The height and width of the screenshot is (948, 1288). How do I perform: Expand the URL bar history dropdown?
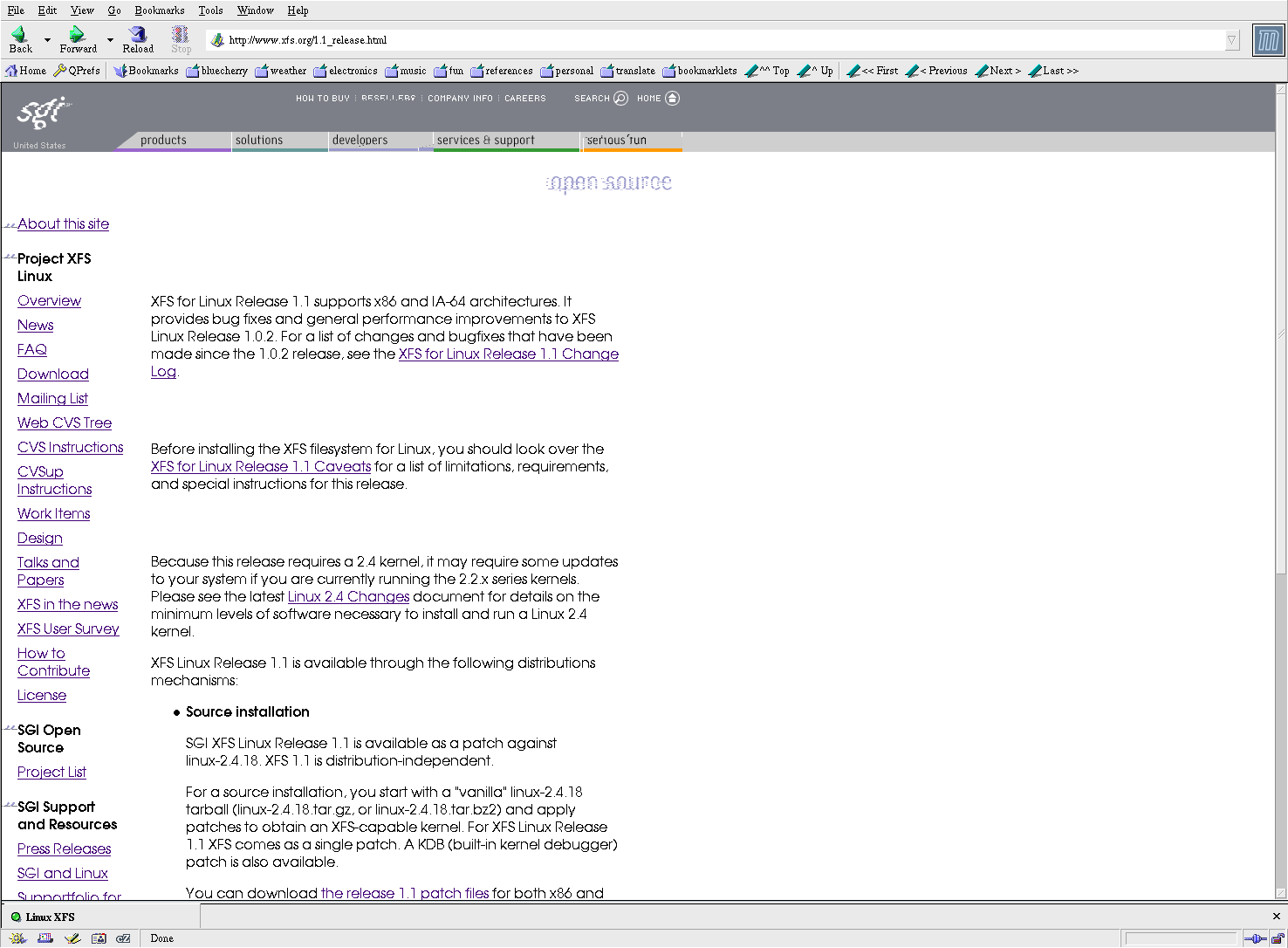coord(1231,40)
